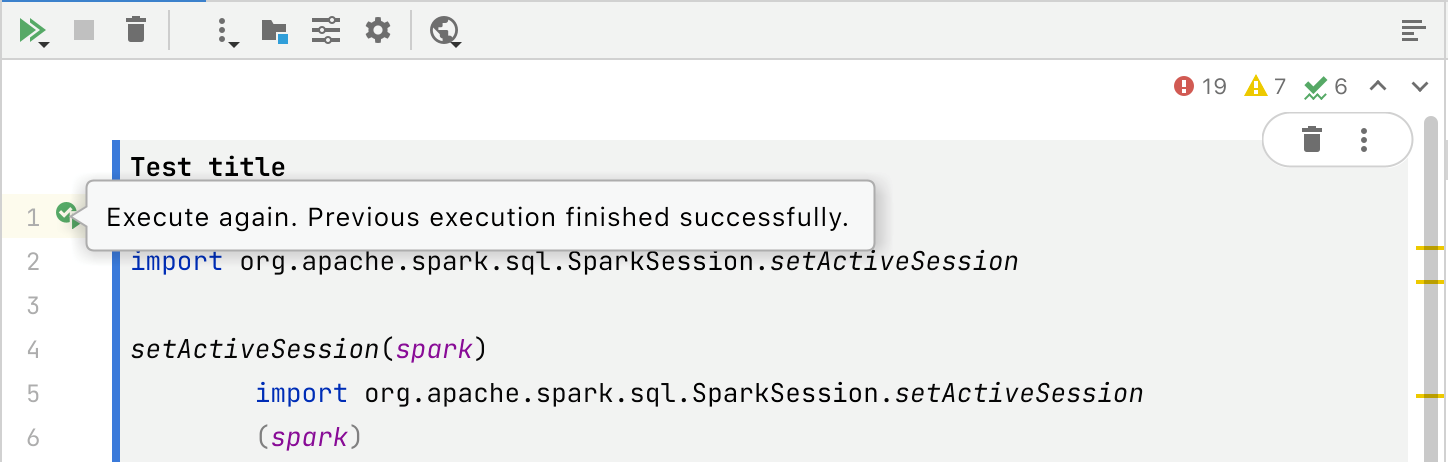Click the gray Stop execution square
Image resolution: width=1448 pixels, height=462 pixels.
[84, 31]
